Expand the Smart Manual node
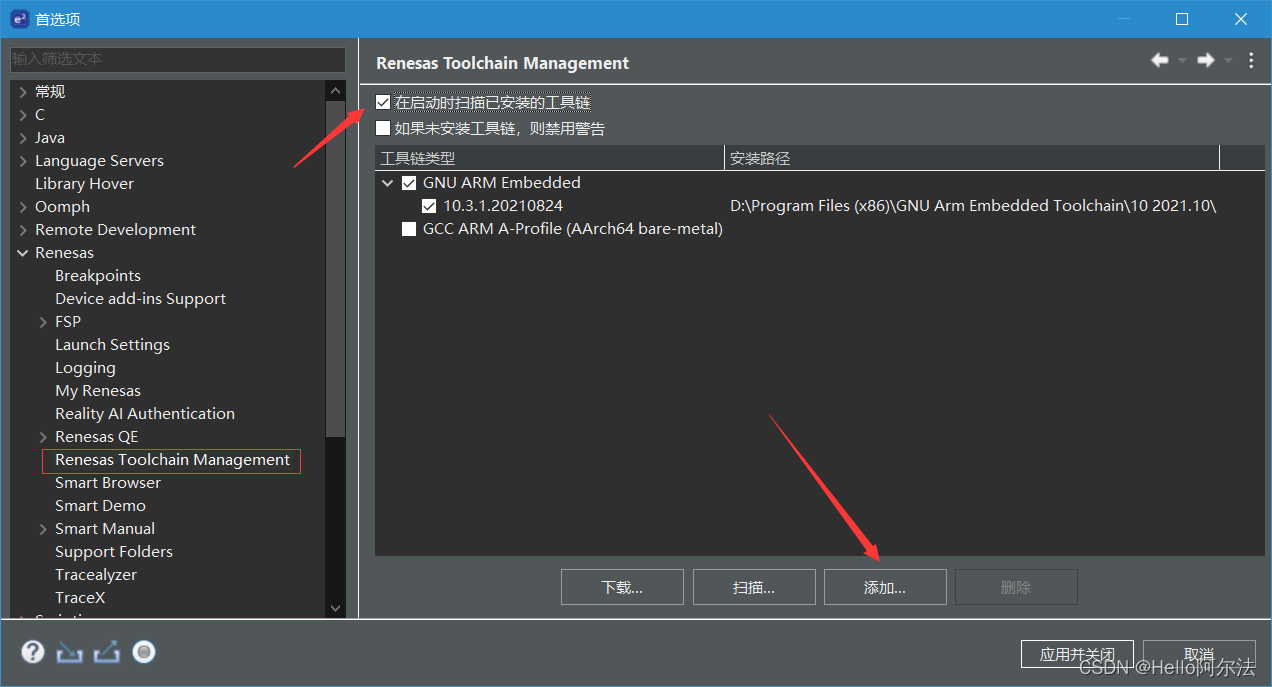Image resolution: width=1272 pixels, height=687 pixels. (43, 529)
